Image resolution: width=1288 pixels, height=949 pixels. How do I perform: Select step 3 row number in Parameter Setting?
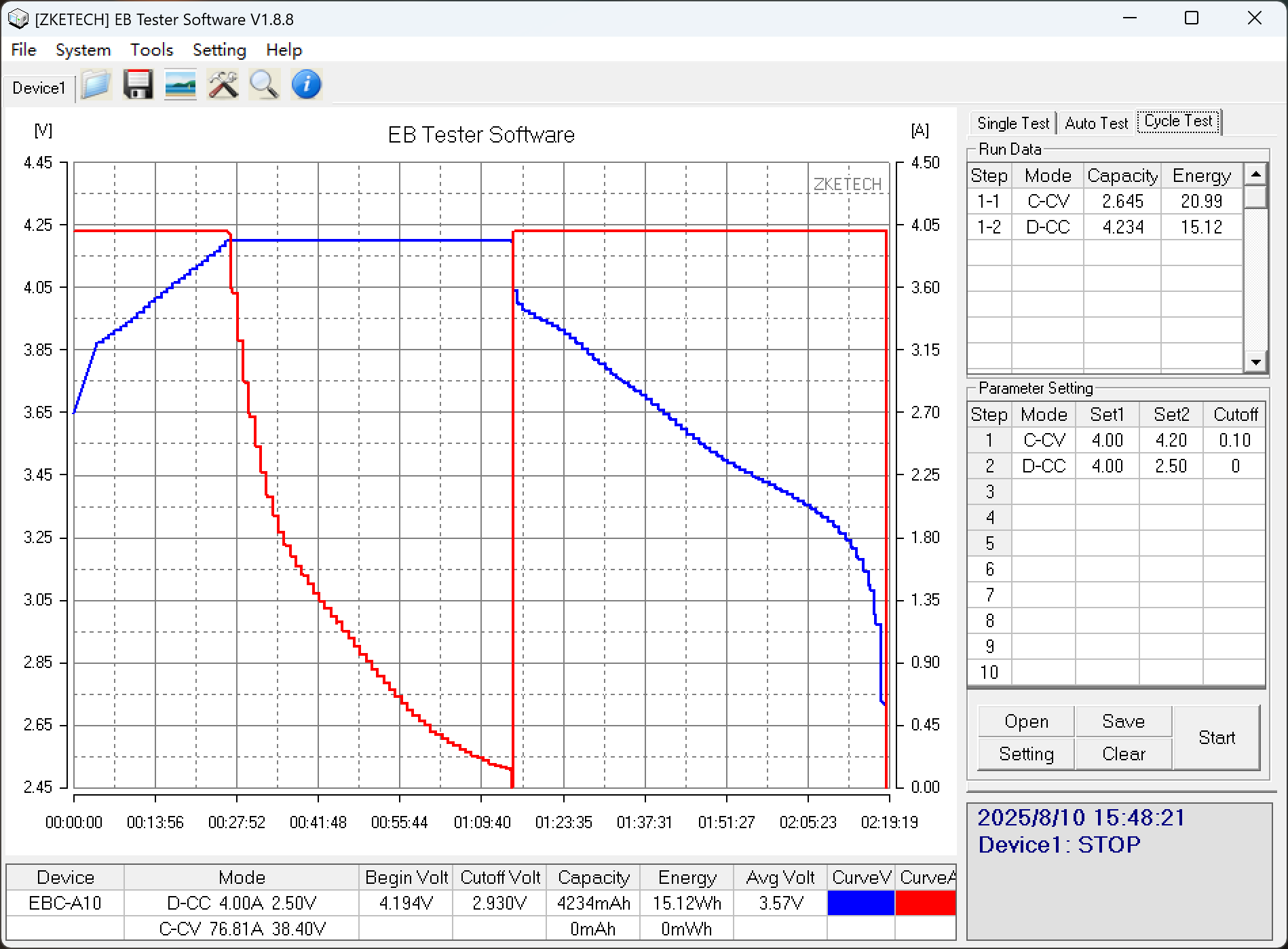pos(989,492)
